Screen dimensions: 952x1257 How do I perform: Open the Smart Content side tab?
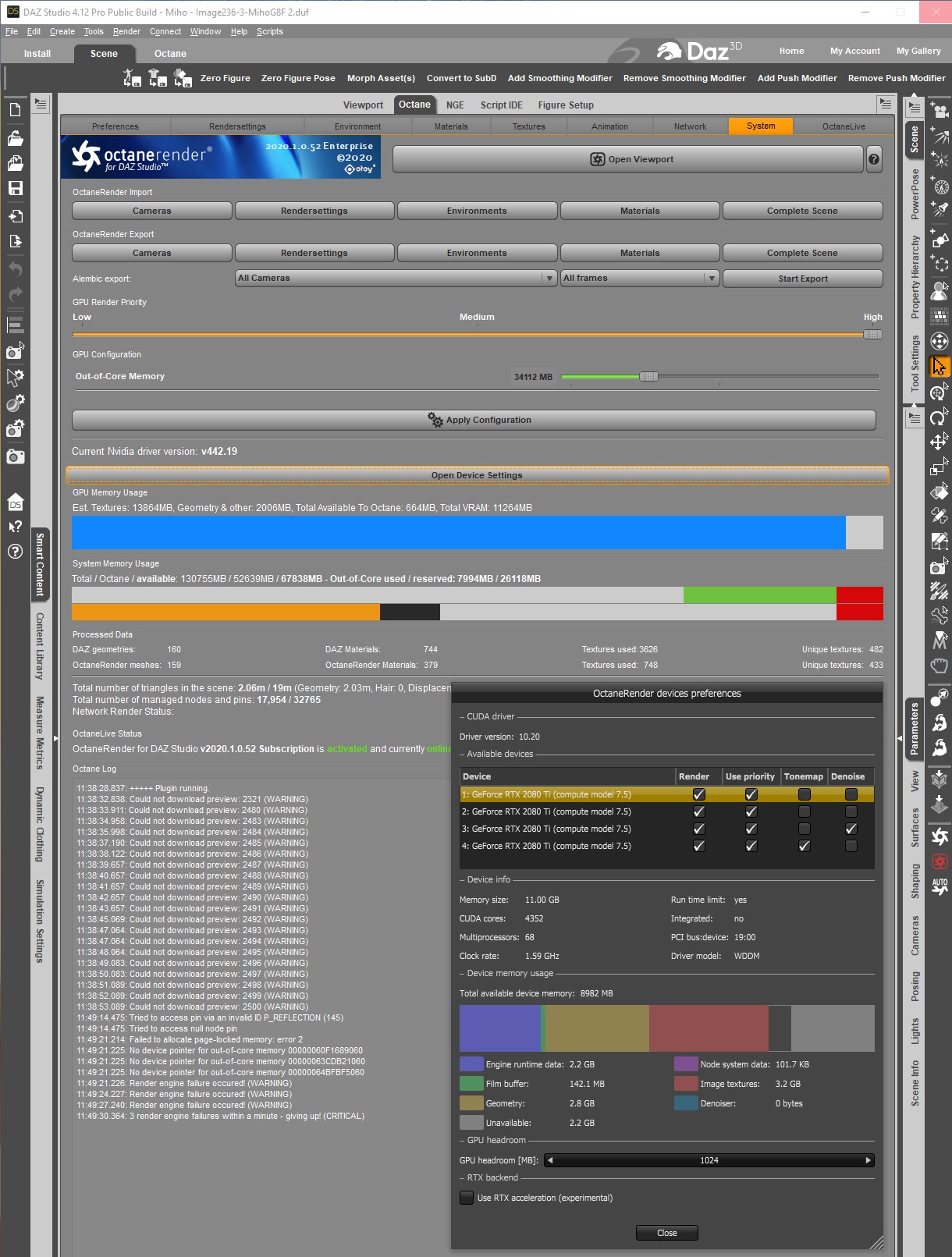(41, 564)
